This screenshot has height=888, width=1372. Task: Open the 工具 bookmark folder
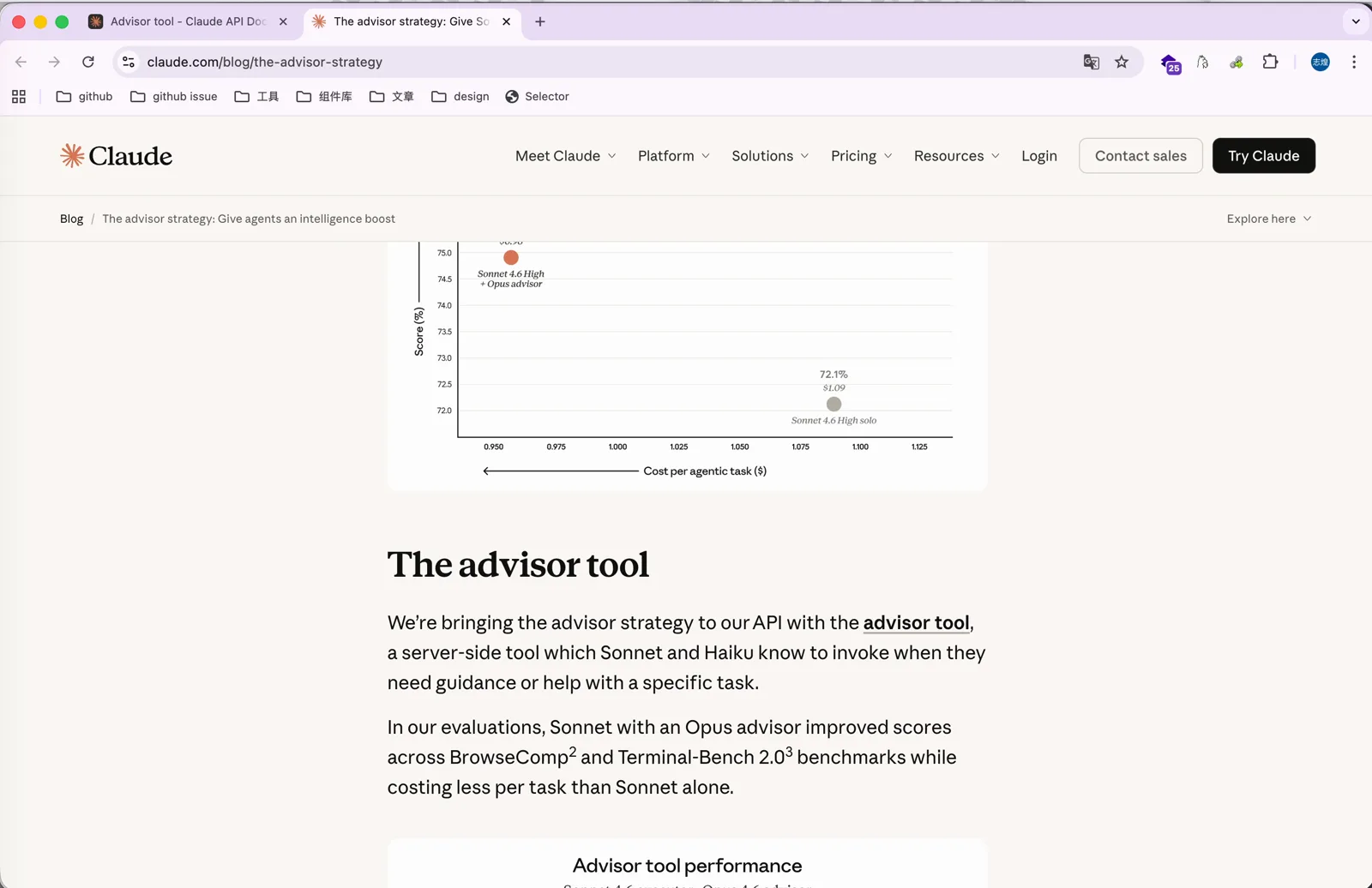point(256,97)
